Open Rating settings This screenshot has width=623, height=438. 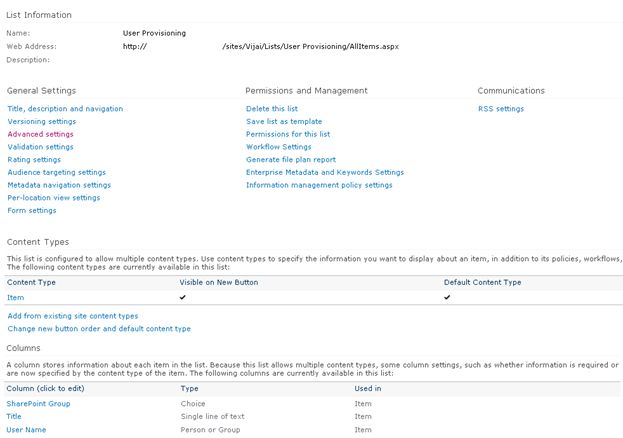tap(34, 159)
